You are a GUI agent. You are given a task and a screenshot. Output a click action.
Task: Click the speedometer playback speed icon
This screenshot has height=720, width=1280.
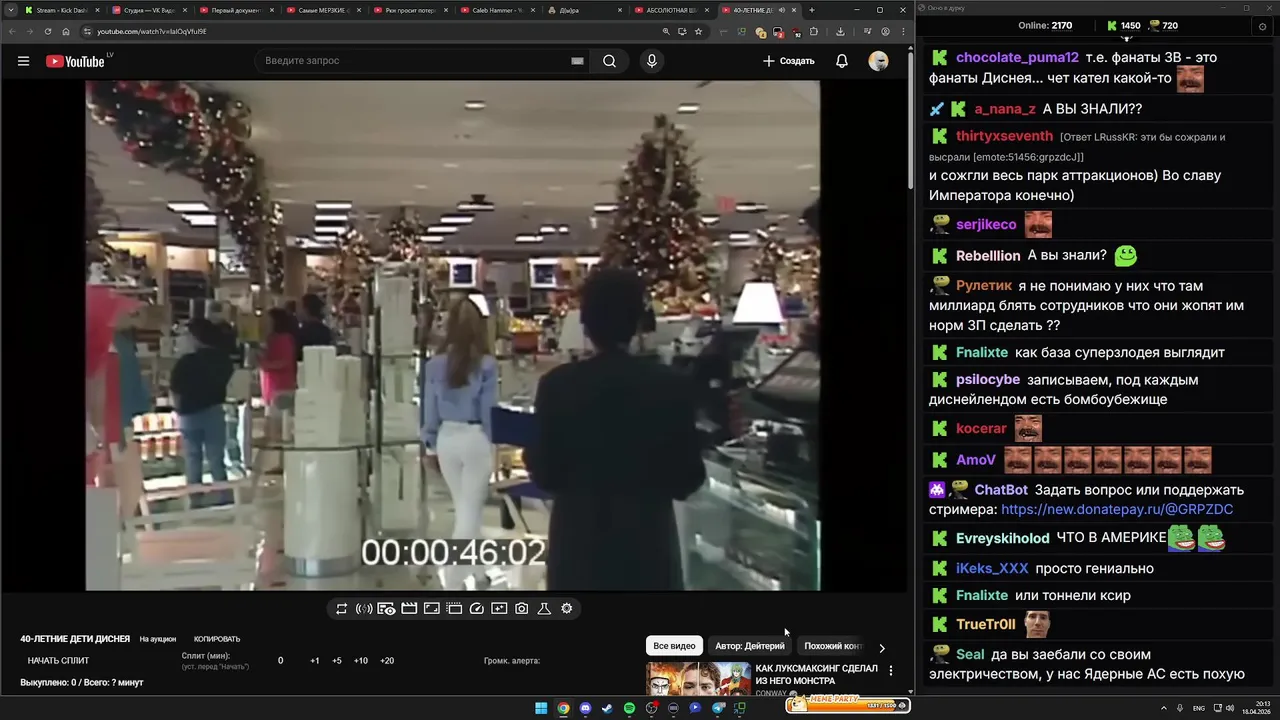tap(477, 608)
